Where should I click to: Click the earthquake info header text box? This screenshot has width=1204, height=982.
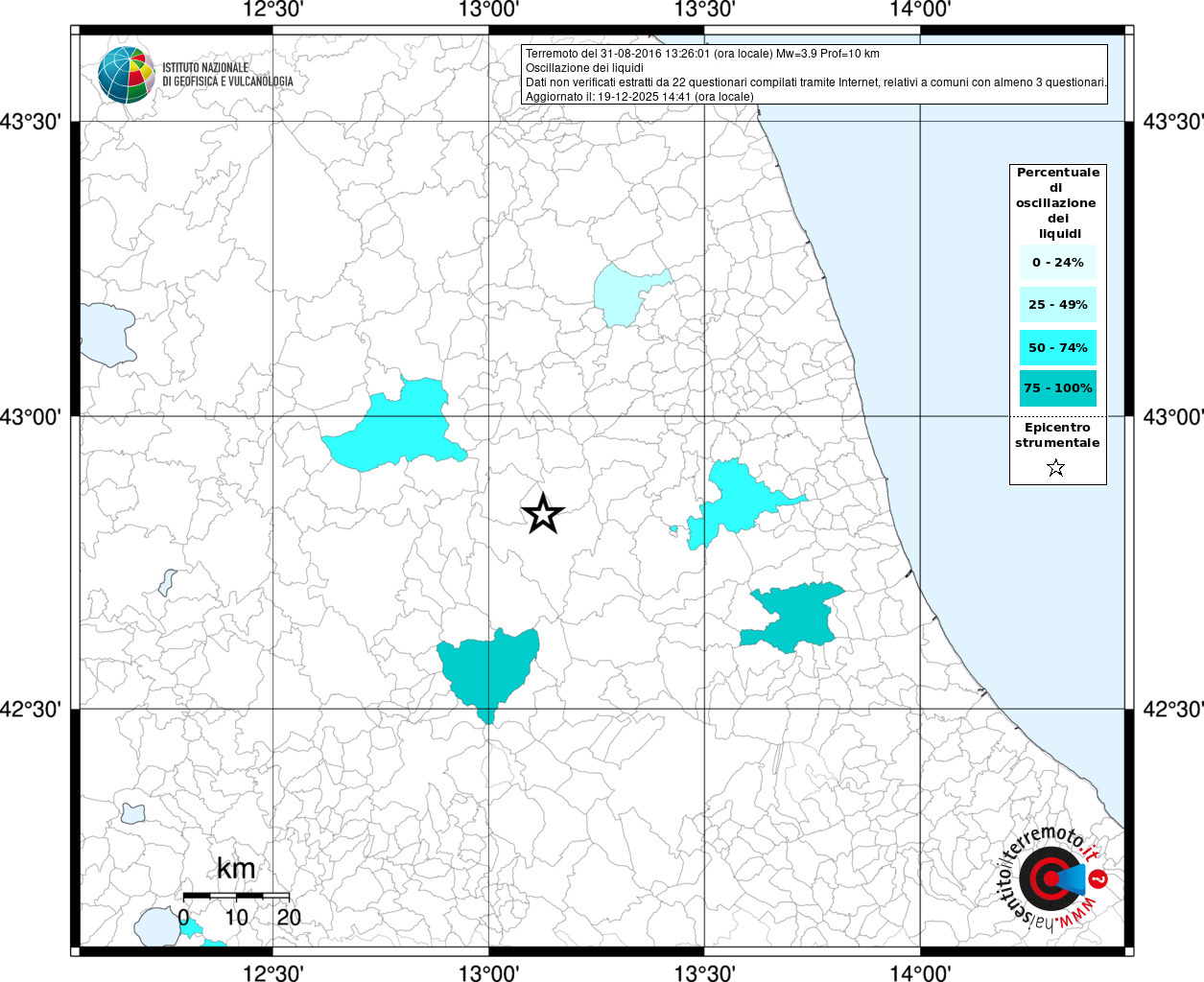click(814, 75)
